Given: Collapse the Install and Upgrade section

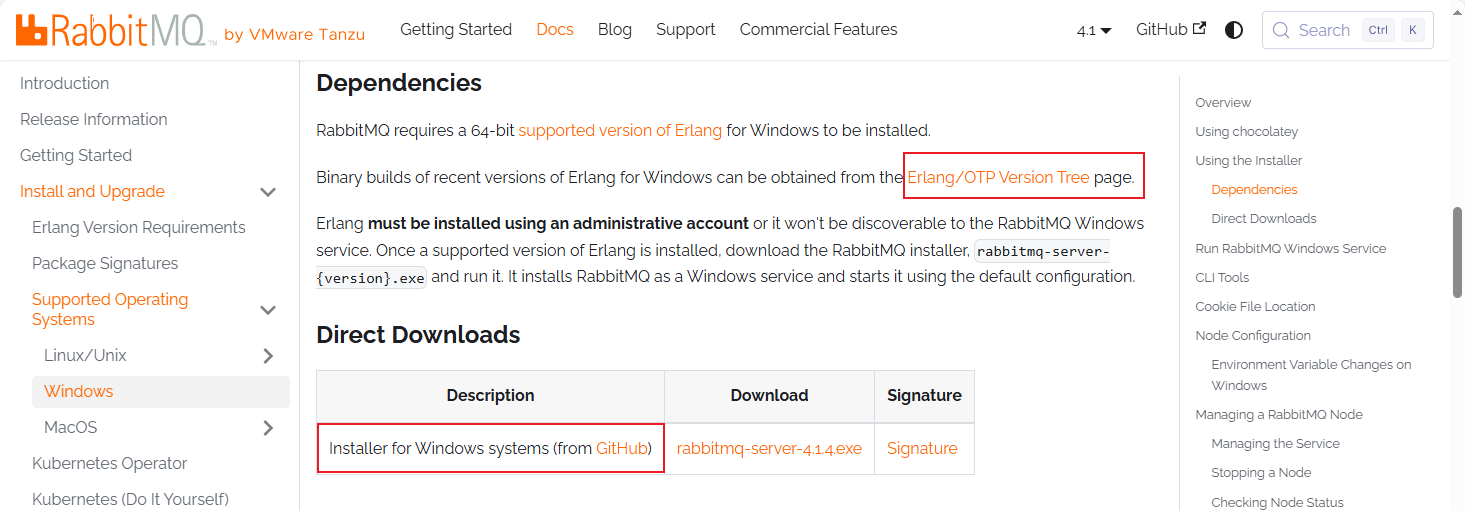Looking at the screenshot, I should pyautogui.click(x=268, y=192).
